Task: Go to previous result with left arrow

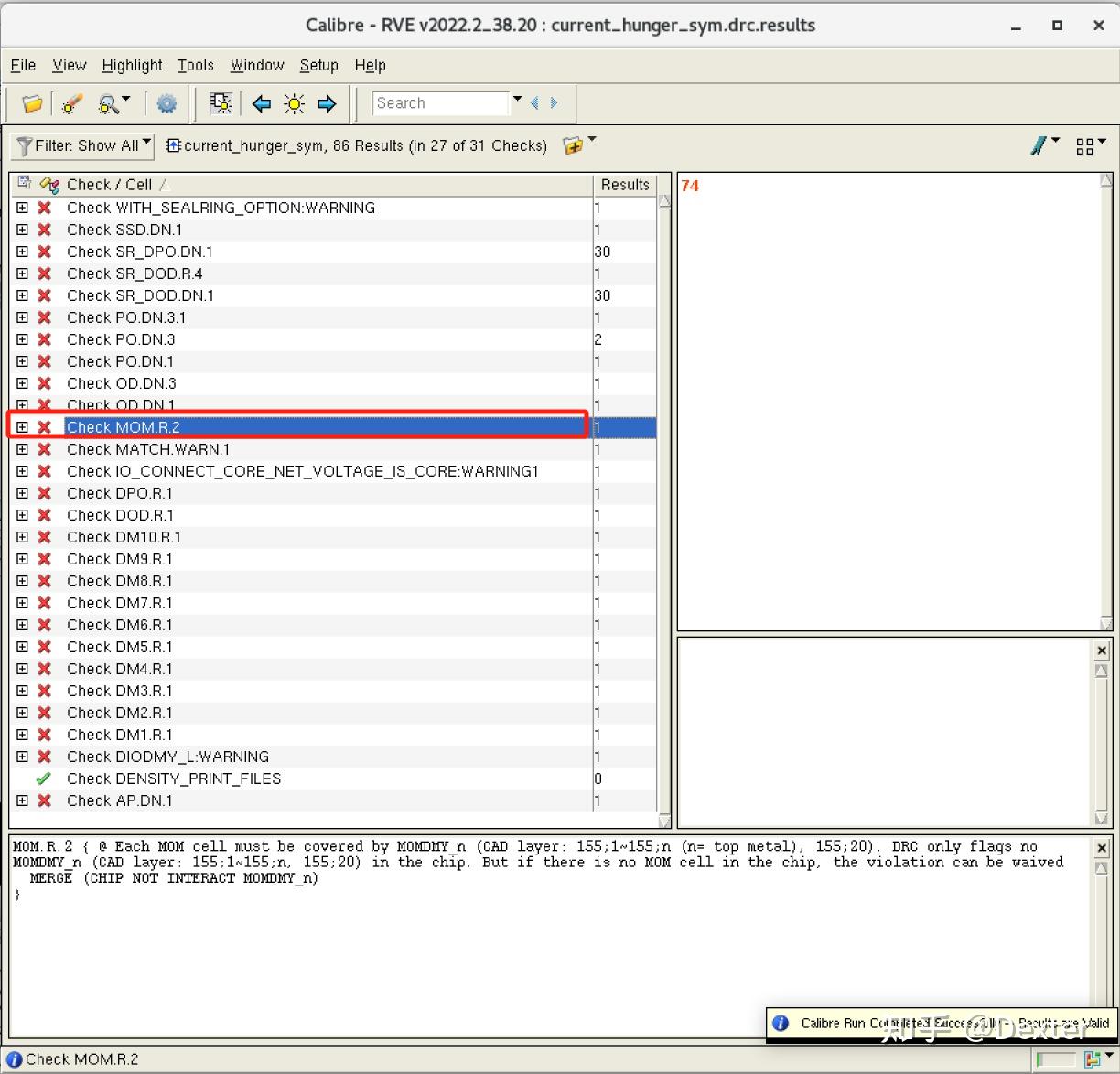Action: click(262, 104)
